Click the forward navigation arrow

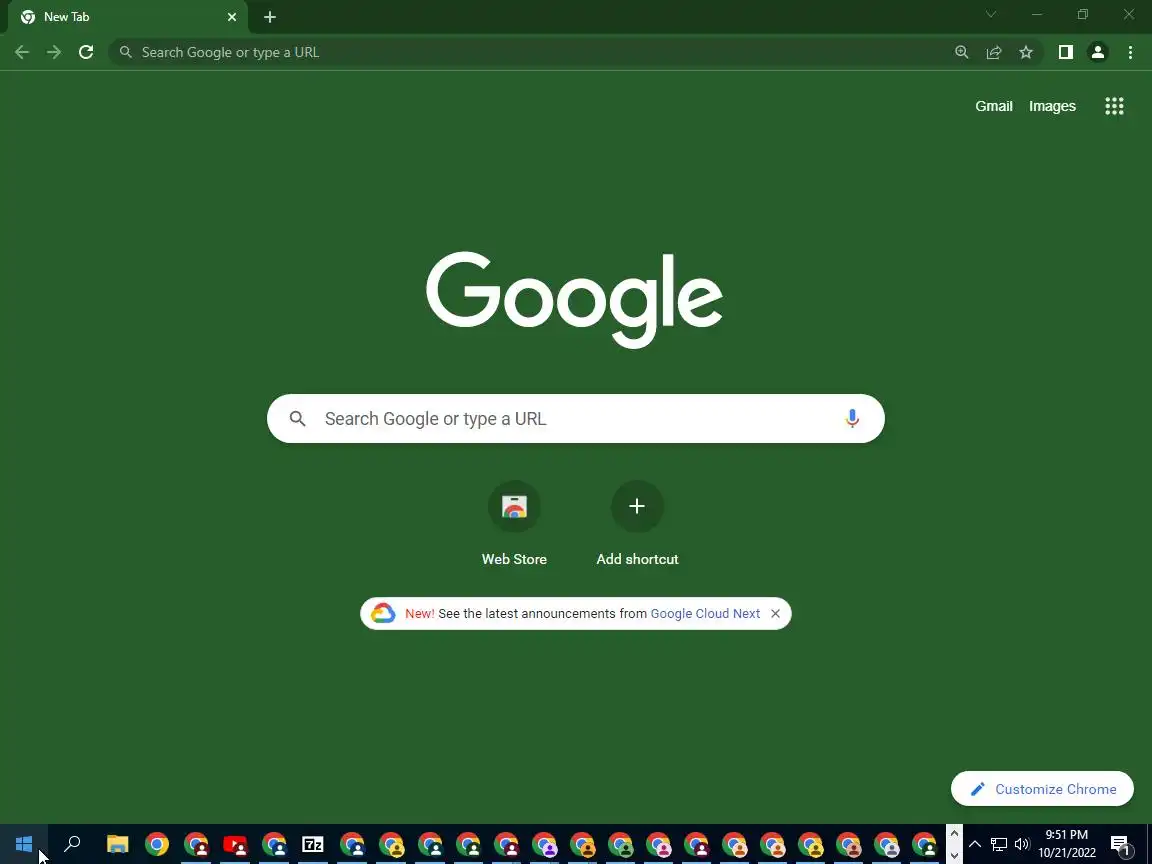point(54,52)
